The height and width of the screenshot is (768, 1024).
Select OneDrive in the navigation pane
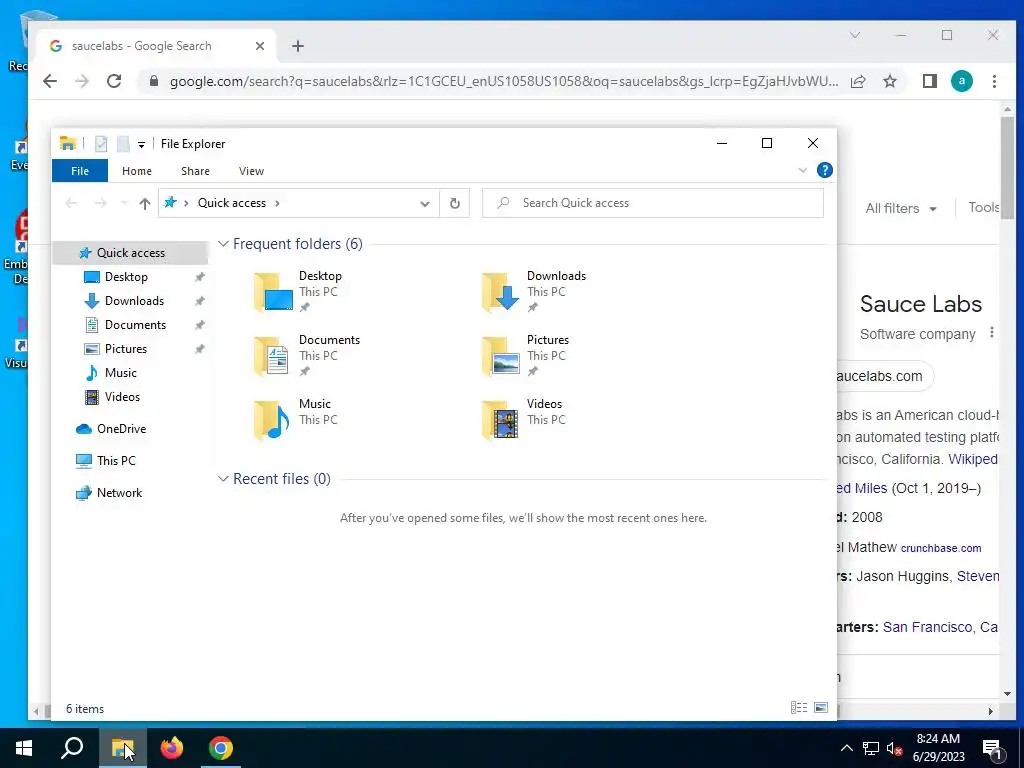point(121,429)
